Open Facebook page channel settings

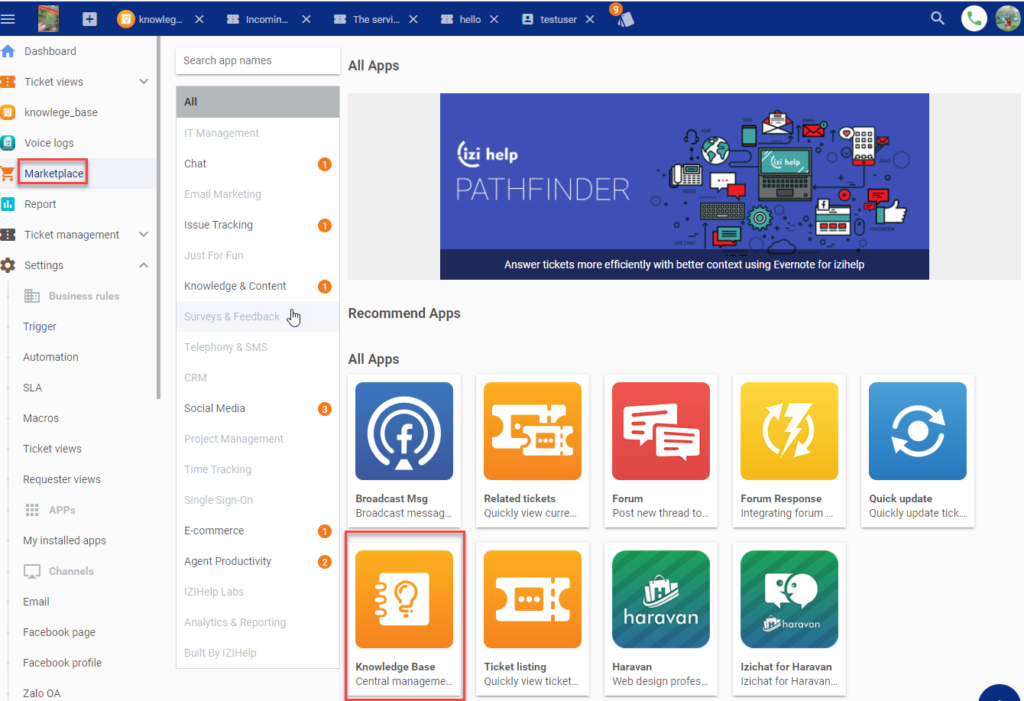59,632
